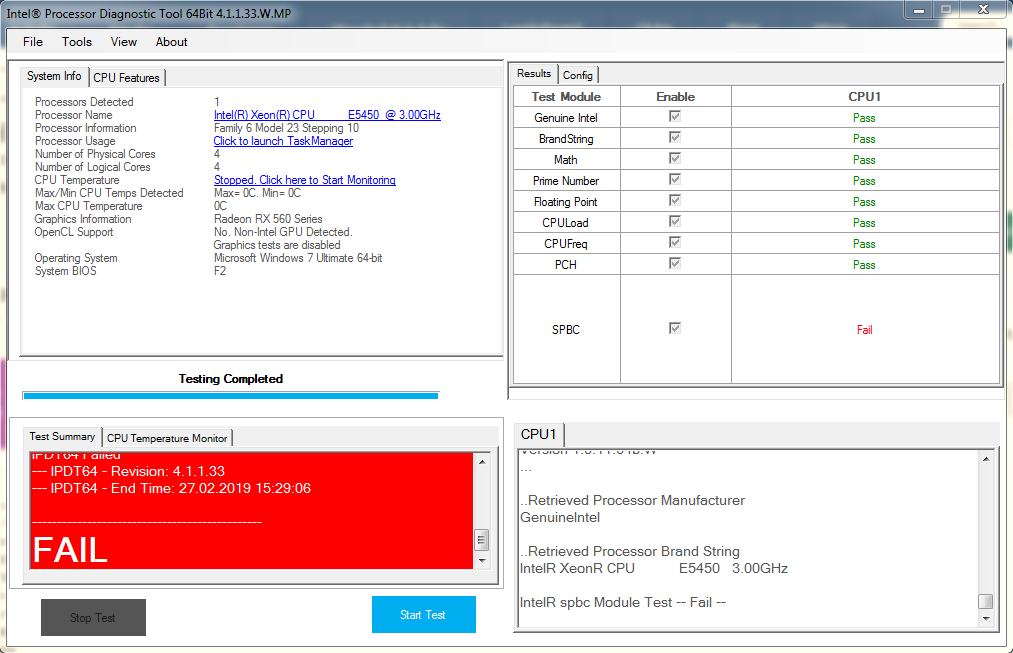Image resolution: width=1013 pixels, height=653 pixels.
Task: Click the Stop Test button
Action: click(x=93, y=617)
